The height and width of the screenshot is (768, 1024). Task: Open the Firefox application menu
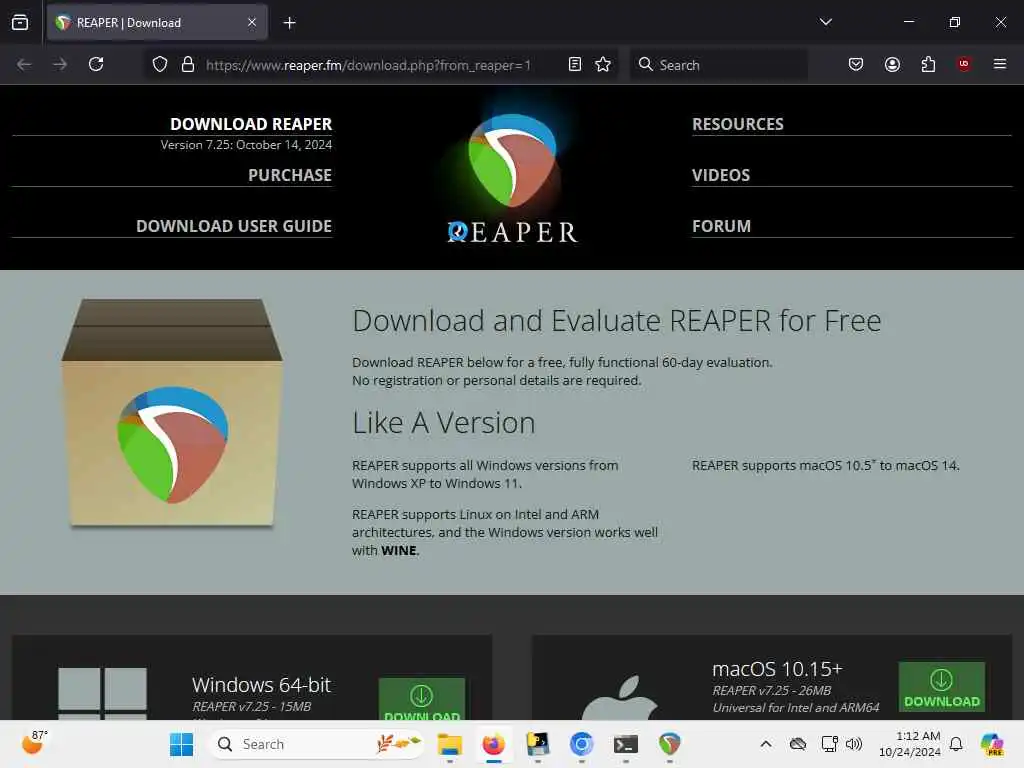click(x=1000, y=64)
